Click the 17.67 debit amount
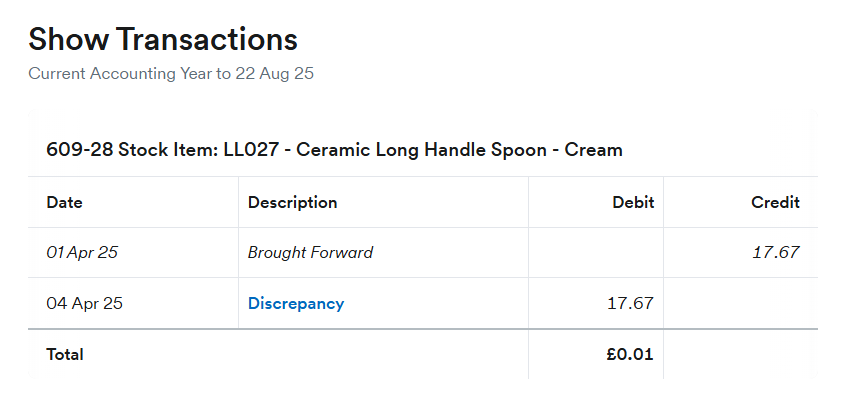Screen dimensions: 841x401 click(x=630, y=303)
